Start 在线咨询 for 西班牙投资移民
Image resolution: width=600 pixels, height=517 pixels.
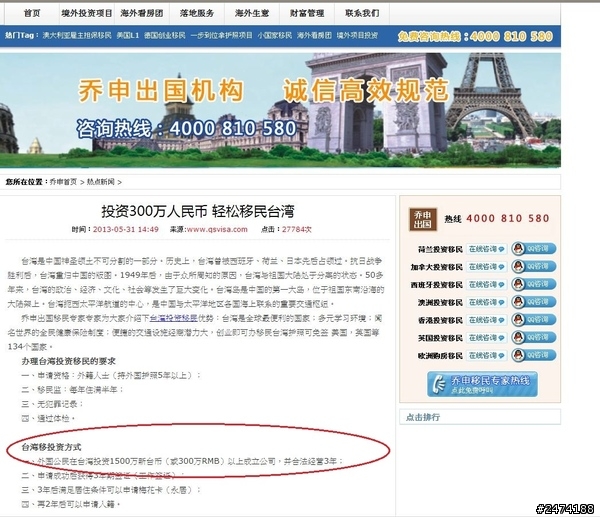[487, 285]
